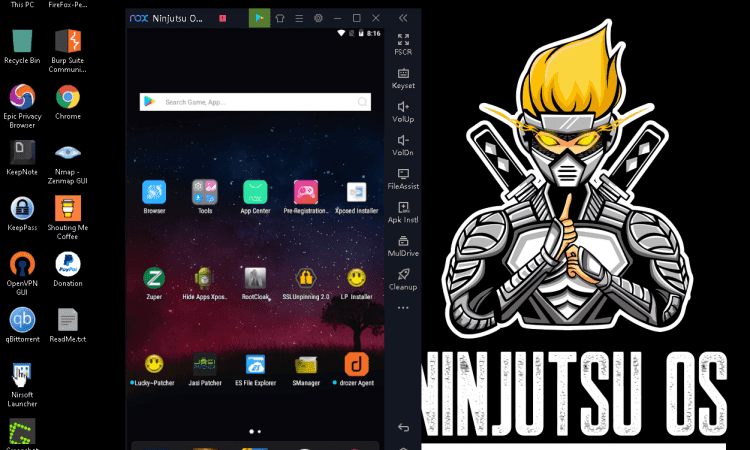Select Burp Suite Community desktop icon
750x450 pixels.
point(67,51)
